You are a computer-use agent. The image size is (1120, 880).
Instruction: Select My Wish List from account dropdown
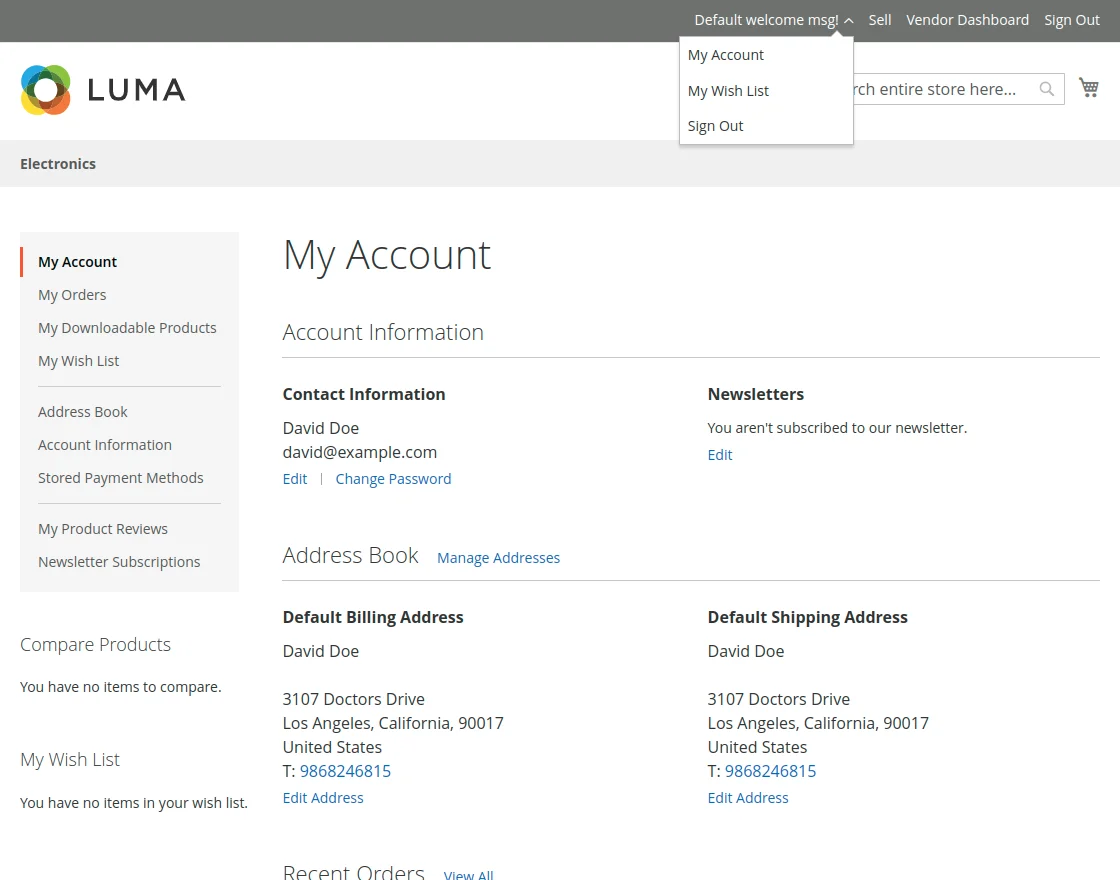(728, 90)
